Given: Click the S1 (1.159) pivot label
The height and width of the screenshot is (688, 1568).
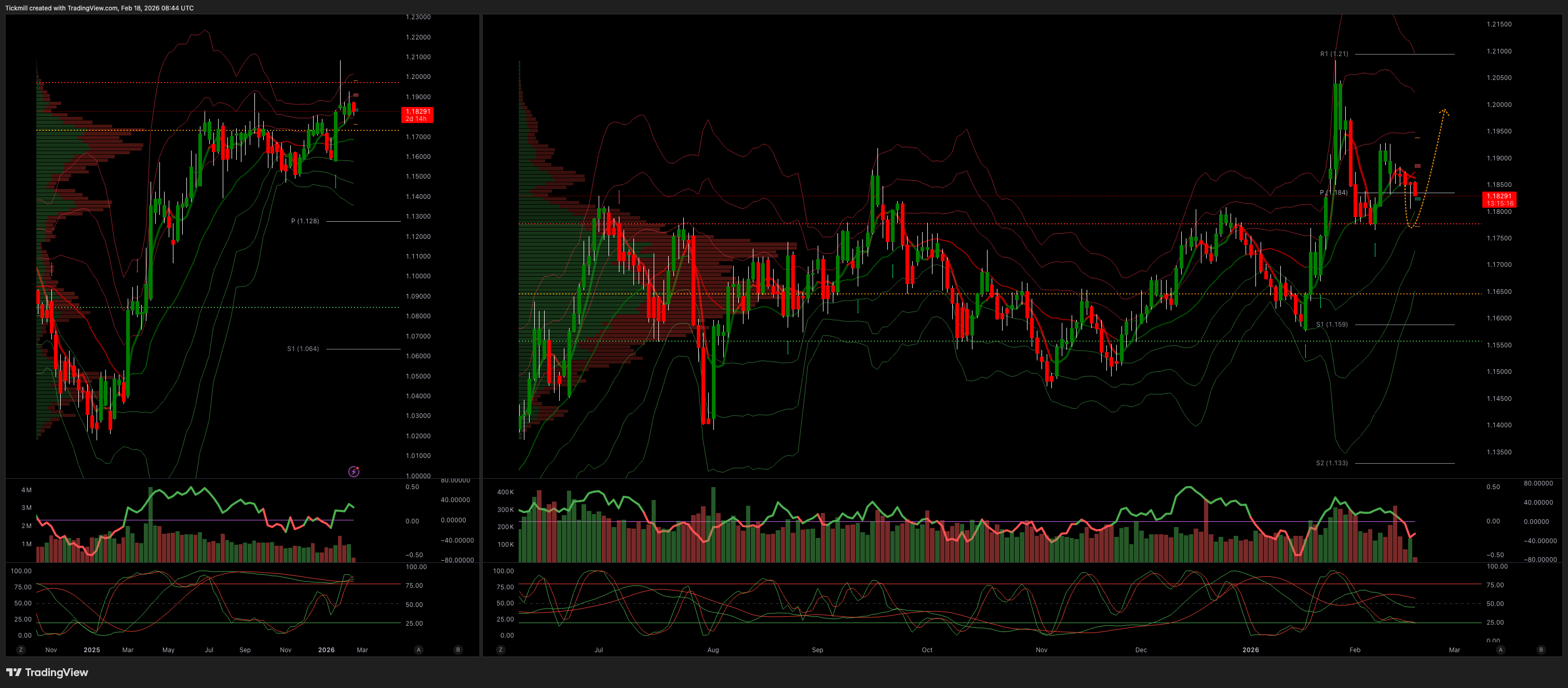Looking at the screenshot, I should [x=1331, y=325].
